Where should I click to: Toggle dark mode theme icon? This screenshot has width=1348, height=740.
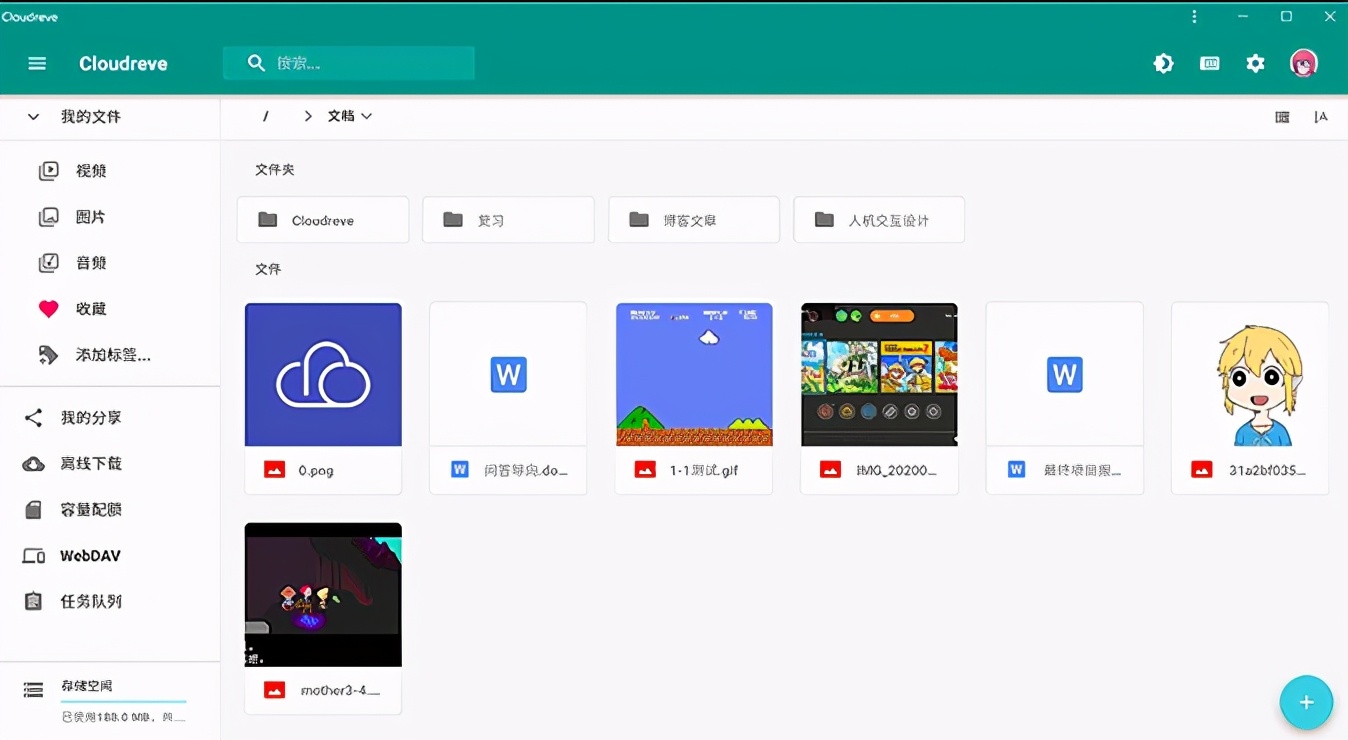(1163, 63)
